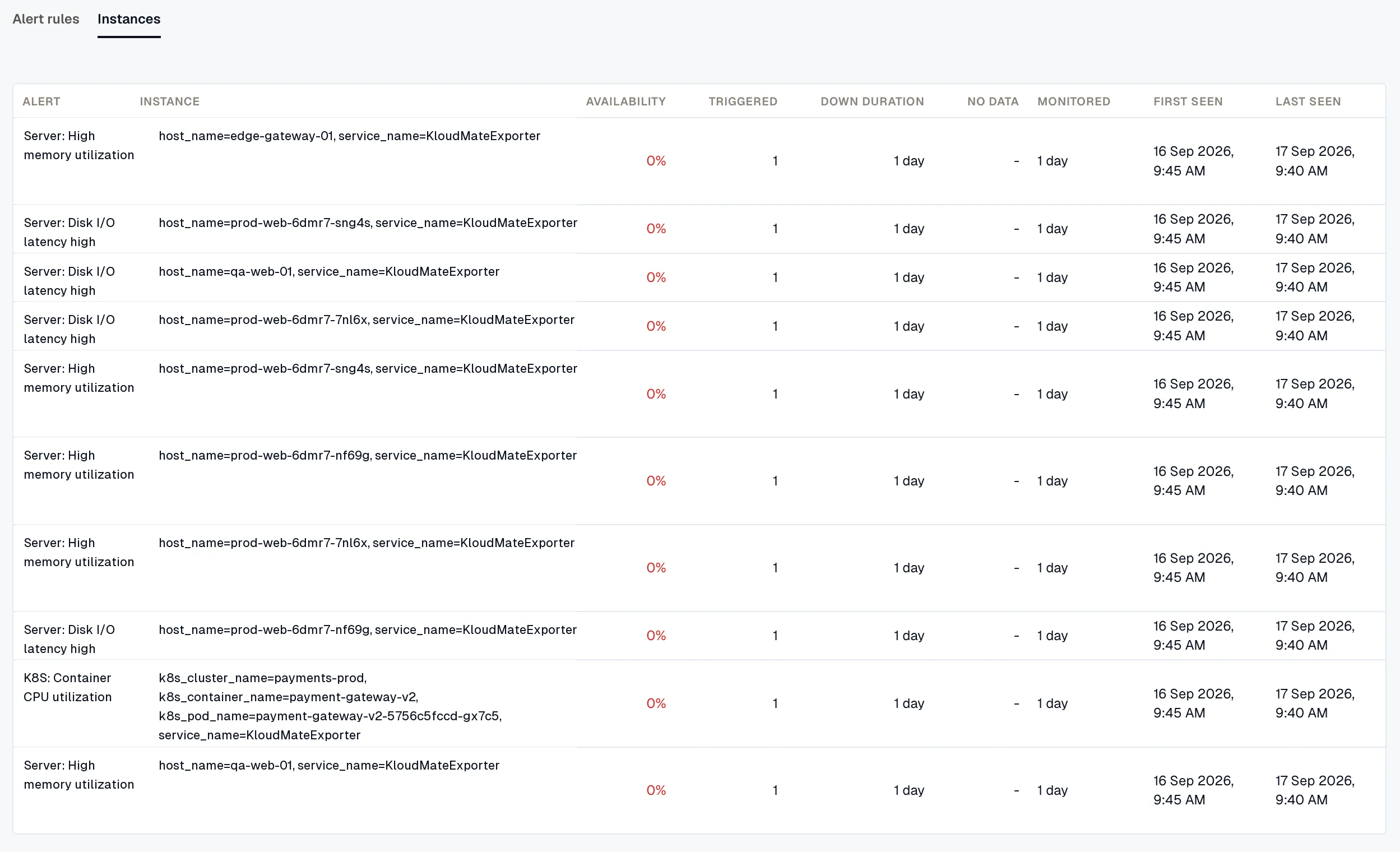The width and height of the screenshot is (1400, 852).
Task: Click the LAST SEEN column header
Action: click(x=1308, y=101)
